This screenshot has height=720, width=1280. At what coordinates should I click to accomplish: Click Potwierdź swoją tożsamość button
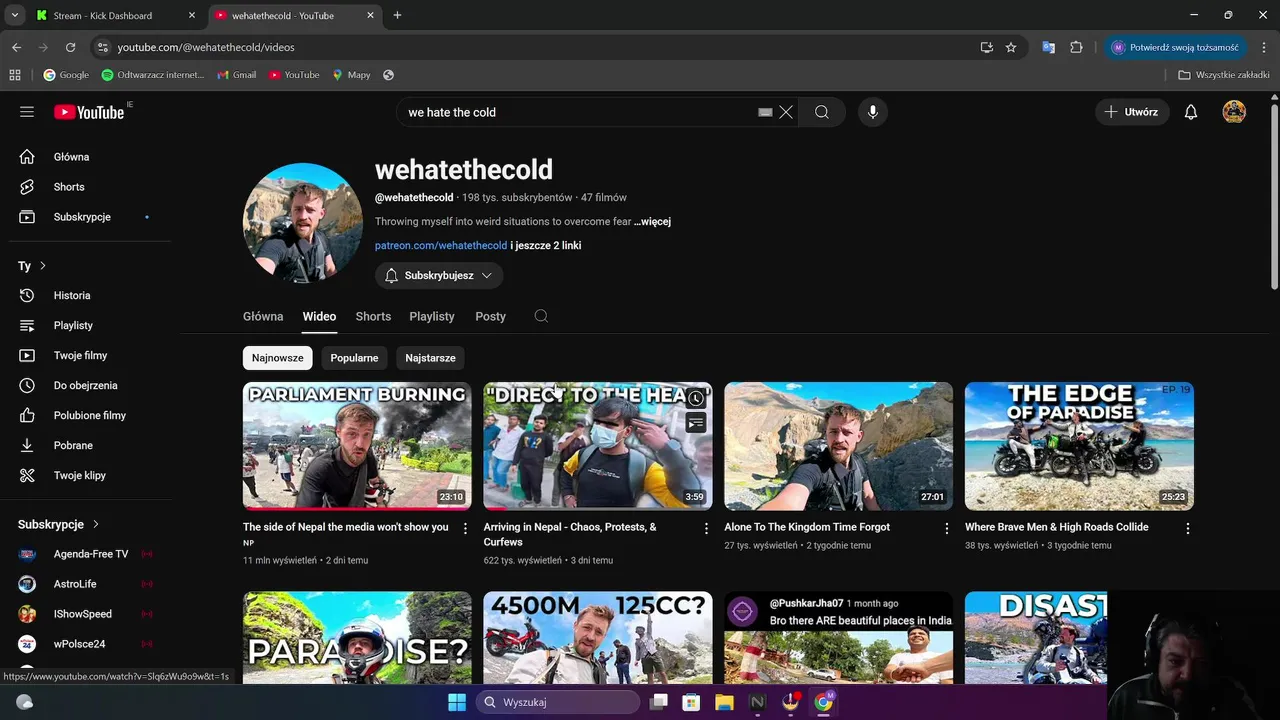(x=1175, y=47)
